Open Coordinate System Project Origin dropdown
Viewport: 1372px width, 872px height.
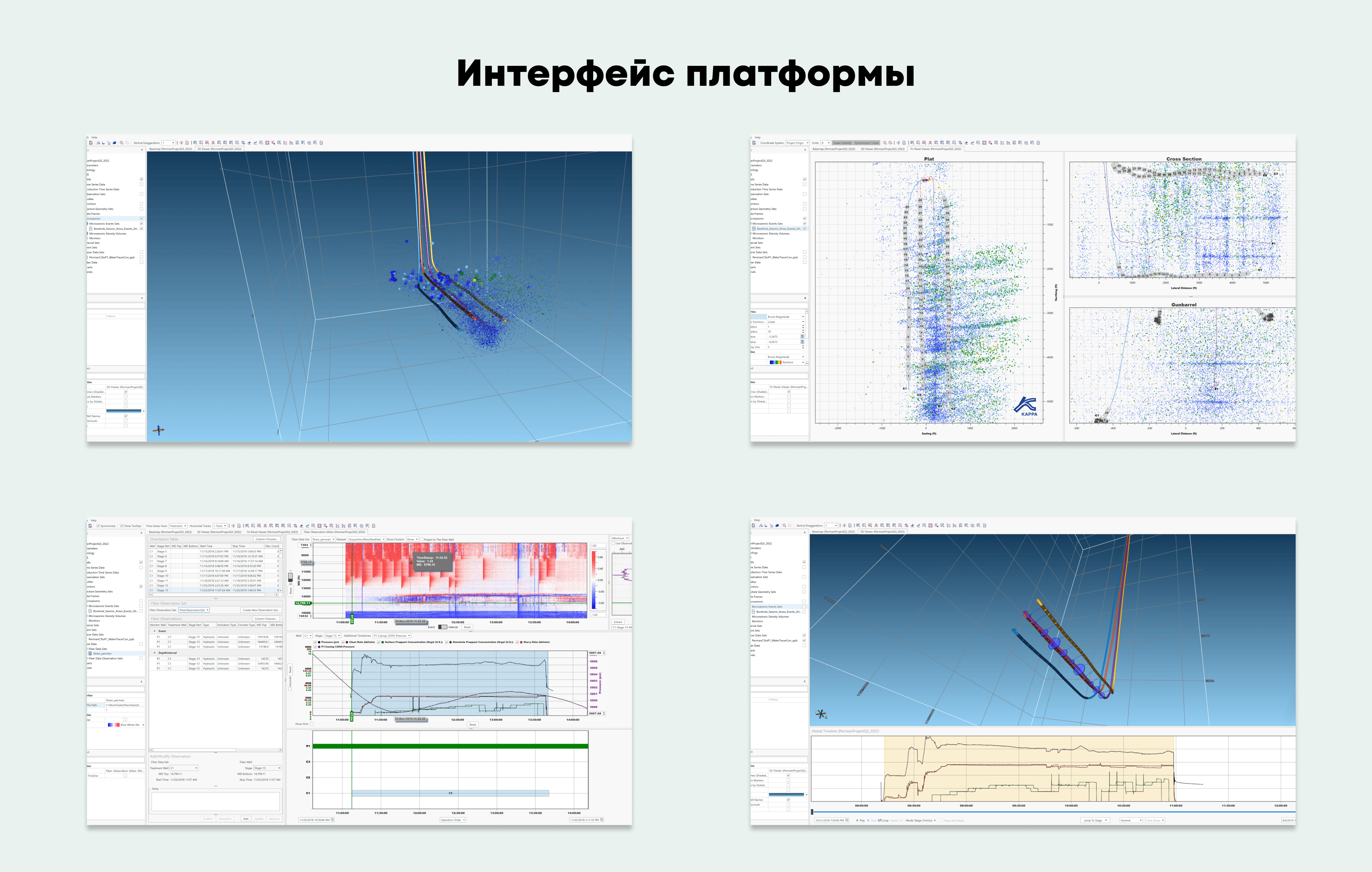pos(797,143)
